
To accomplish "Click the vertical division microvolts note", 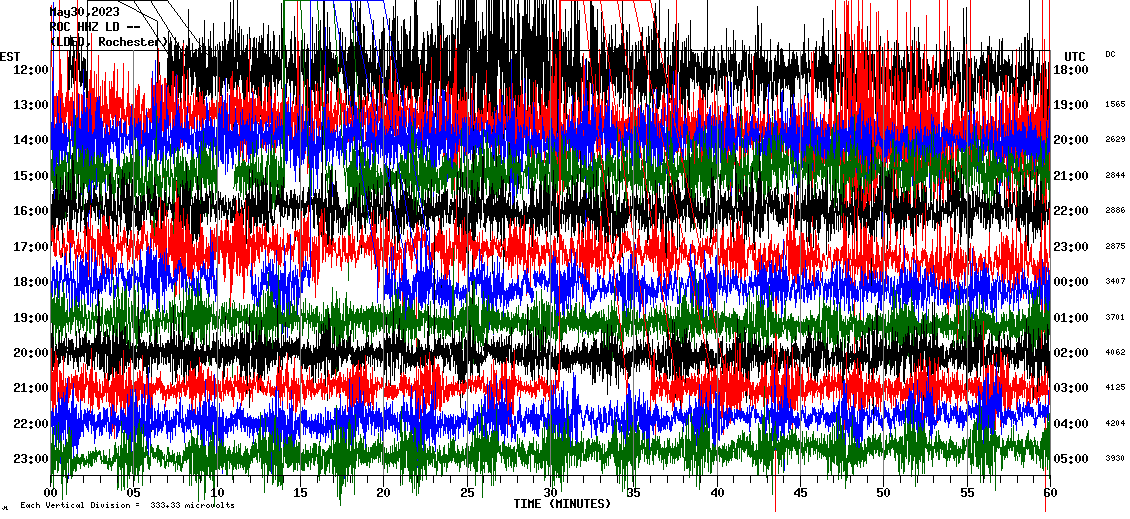I will coord(125,506).
